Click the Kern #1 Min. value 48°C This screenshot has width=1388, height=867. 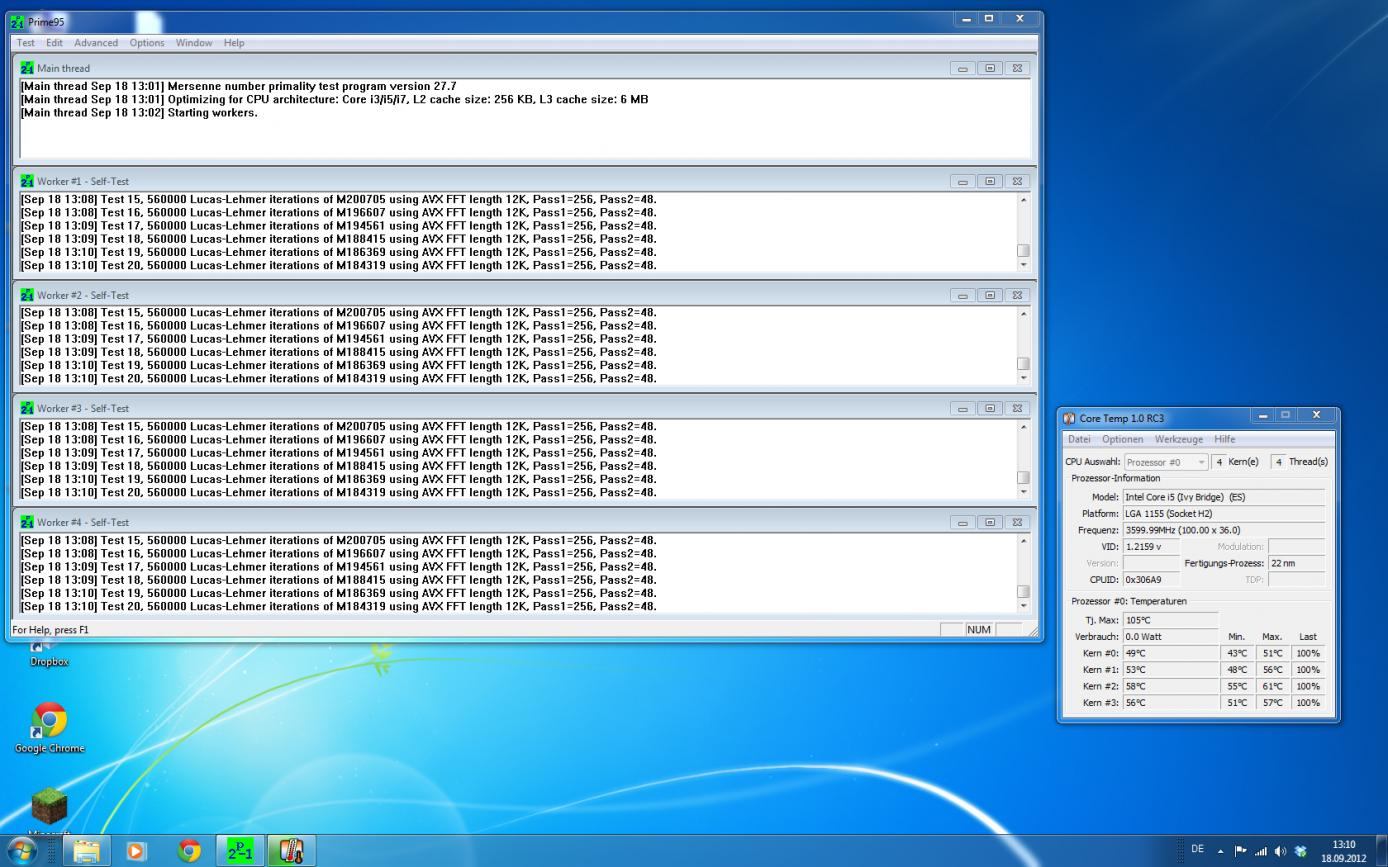pos(1239,670)
